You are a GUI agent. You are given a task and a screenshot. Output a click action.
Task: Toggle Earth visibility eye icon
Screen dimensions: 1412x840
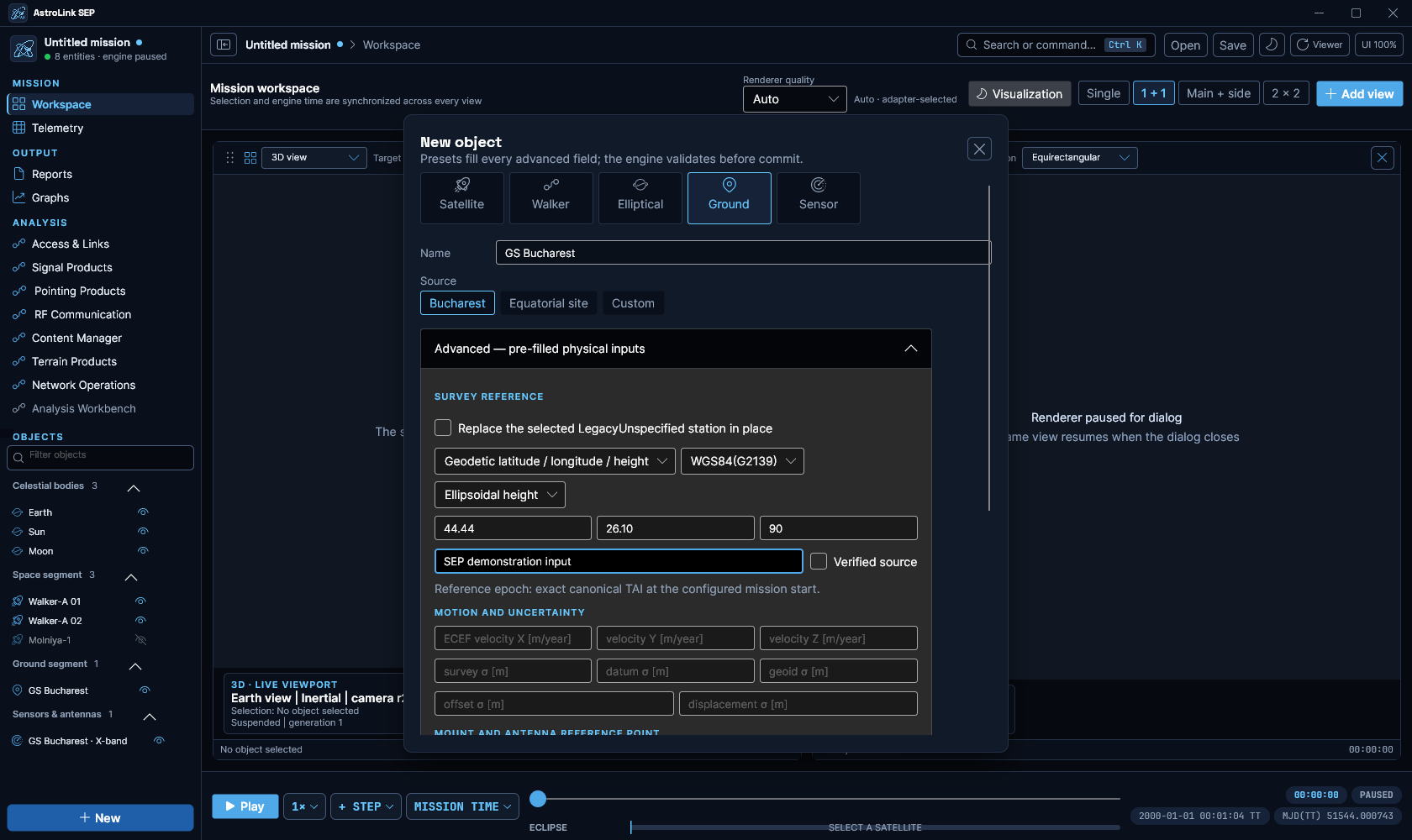tap(143, 512)
